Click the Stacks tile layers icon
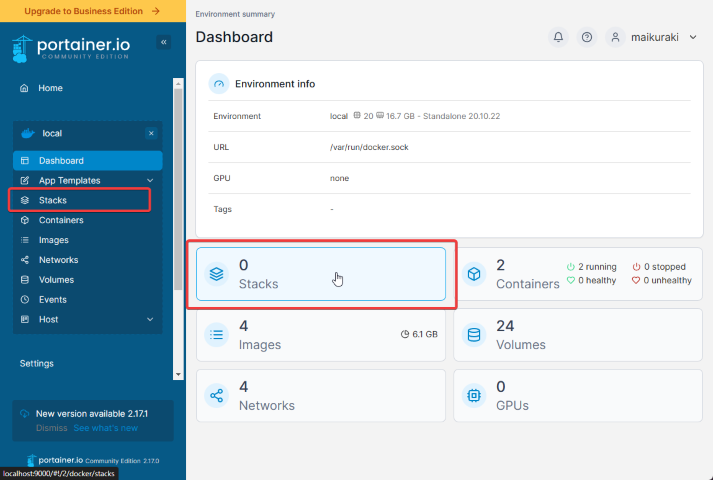The height and width of the screenshot is (480, 713). pyautogui.click(x=216, y=274)
